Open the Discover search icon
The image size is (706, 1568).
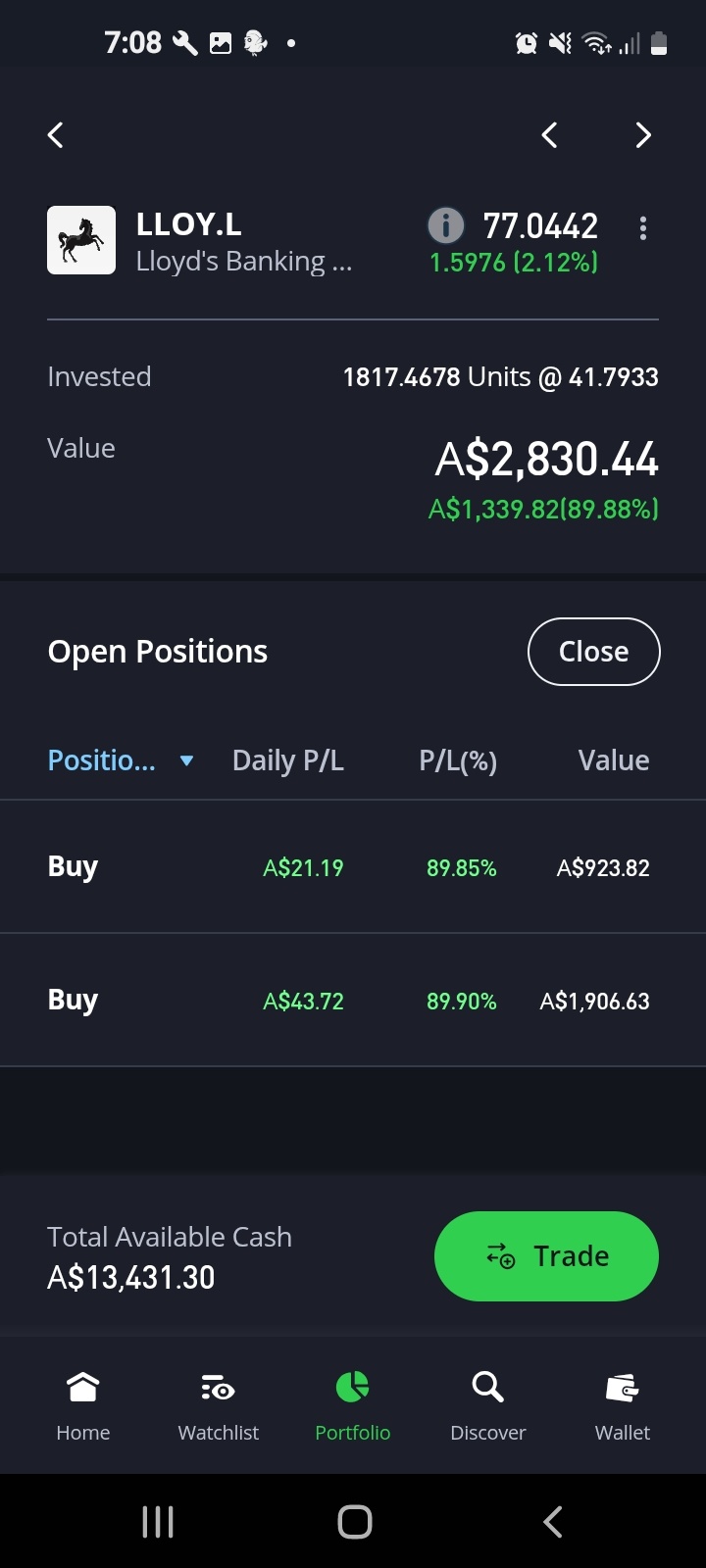(x=487, y=1387)
